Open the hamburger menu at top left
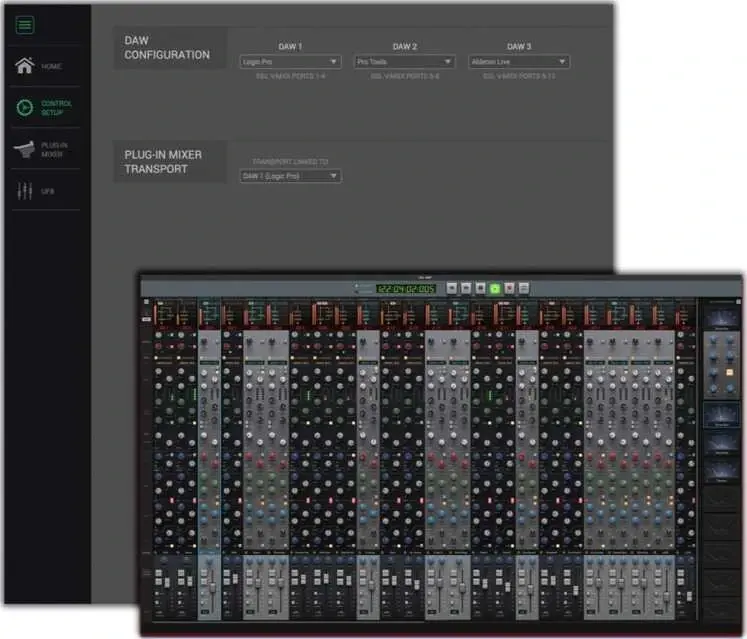747x639 pixels. 25,25
